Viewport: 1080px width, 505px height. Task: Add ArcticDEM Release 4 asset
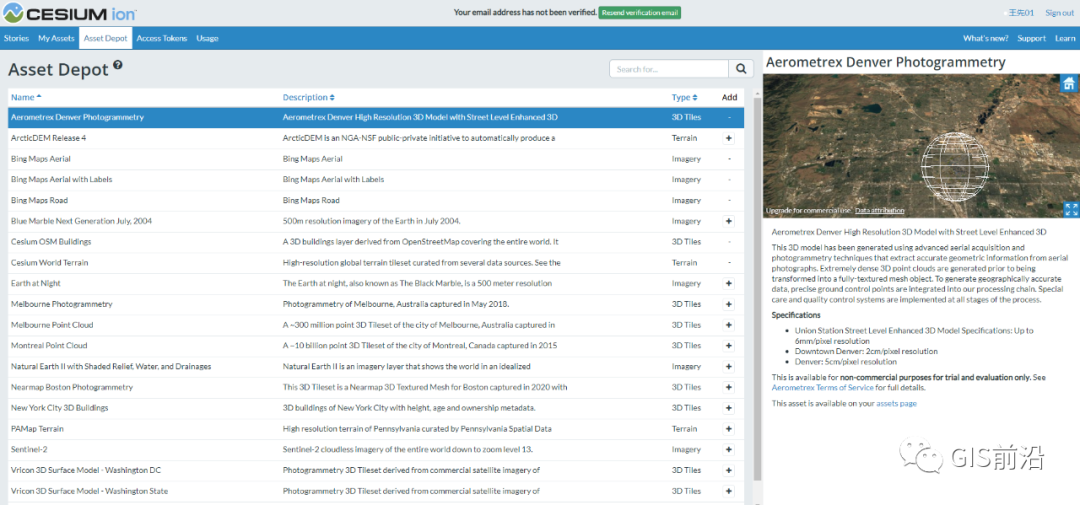729,138
